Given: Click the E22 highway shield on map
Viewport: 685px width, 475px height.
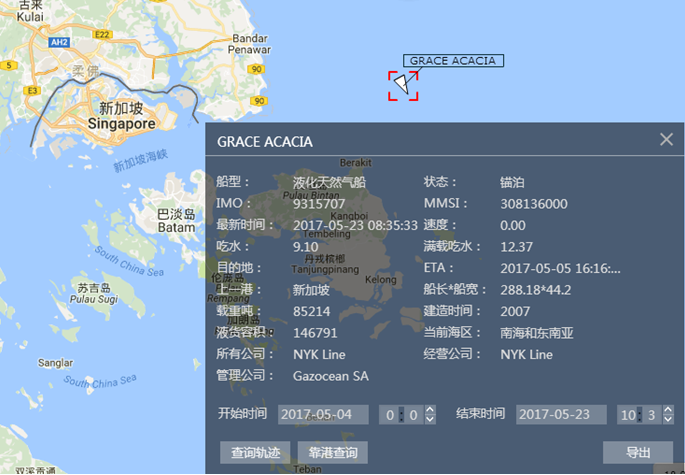Looking at the screenshot, I should 102,34.
